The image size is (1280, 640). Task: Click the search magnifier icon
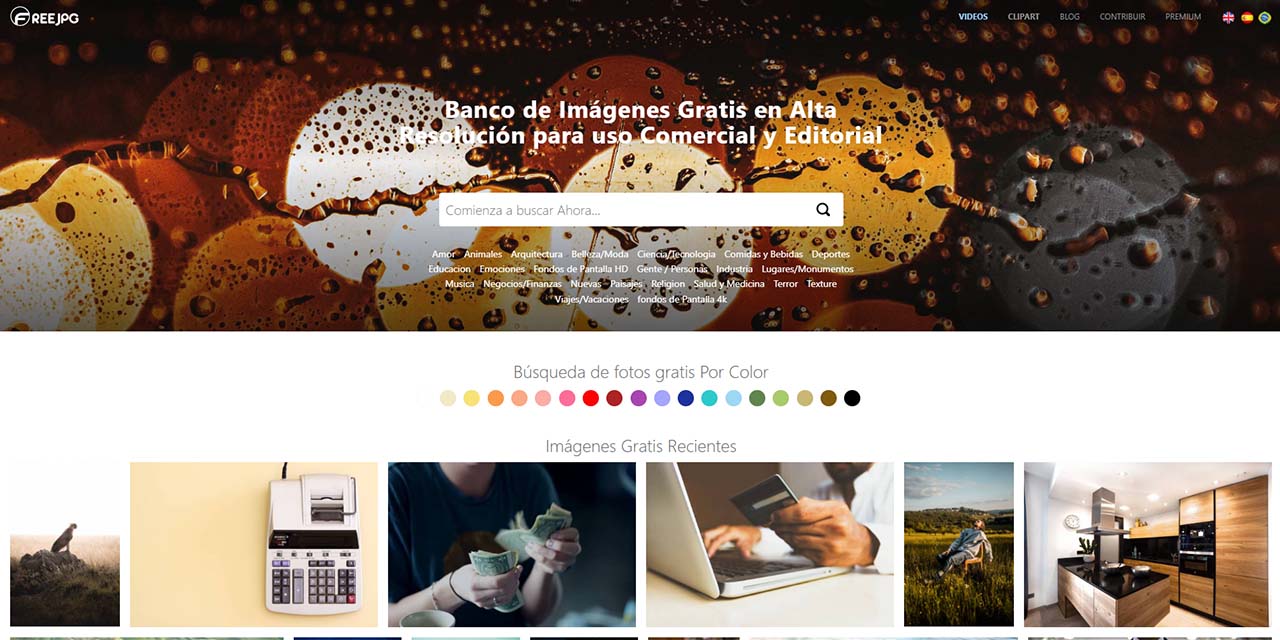823,210
